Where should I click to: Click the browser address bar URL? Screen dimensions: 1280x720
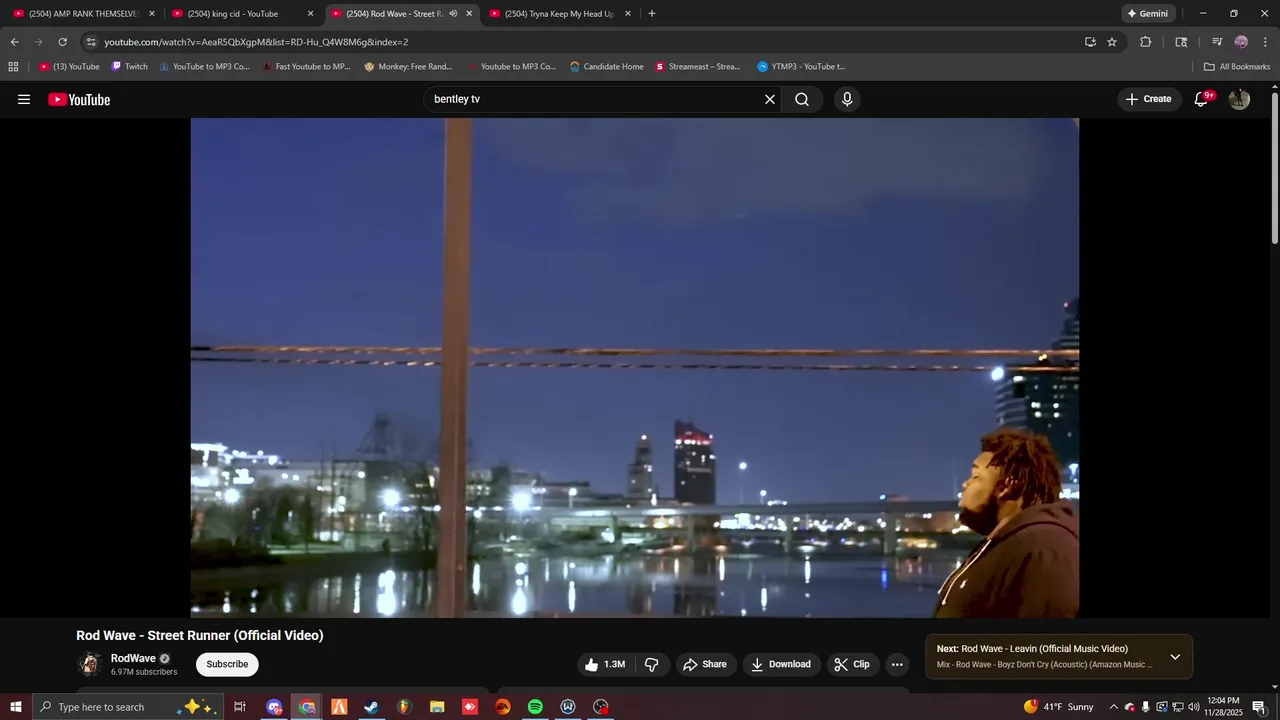[x=256, y=42]
